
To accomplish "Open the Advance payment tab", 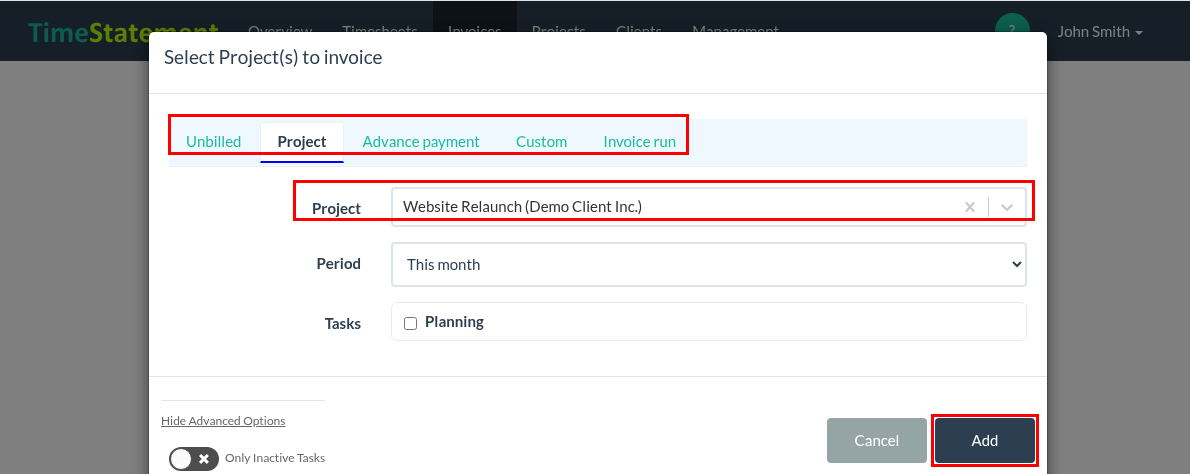I will (421, 142).
